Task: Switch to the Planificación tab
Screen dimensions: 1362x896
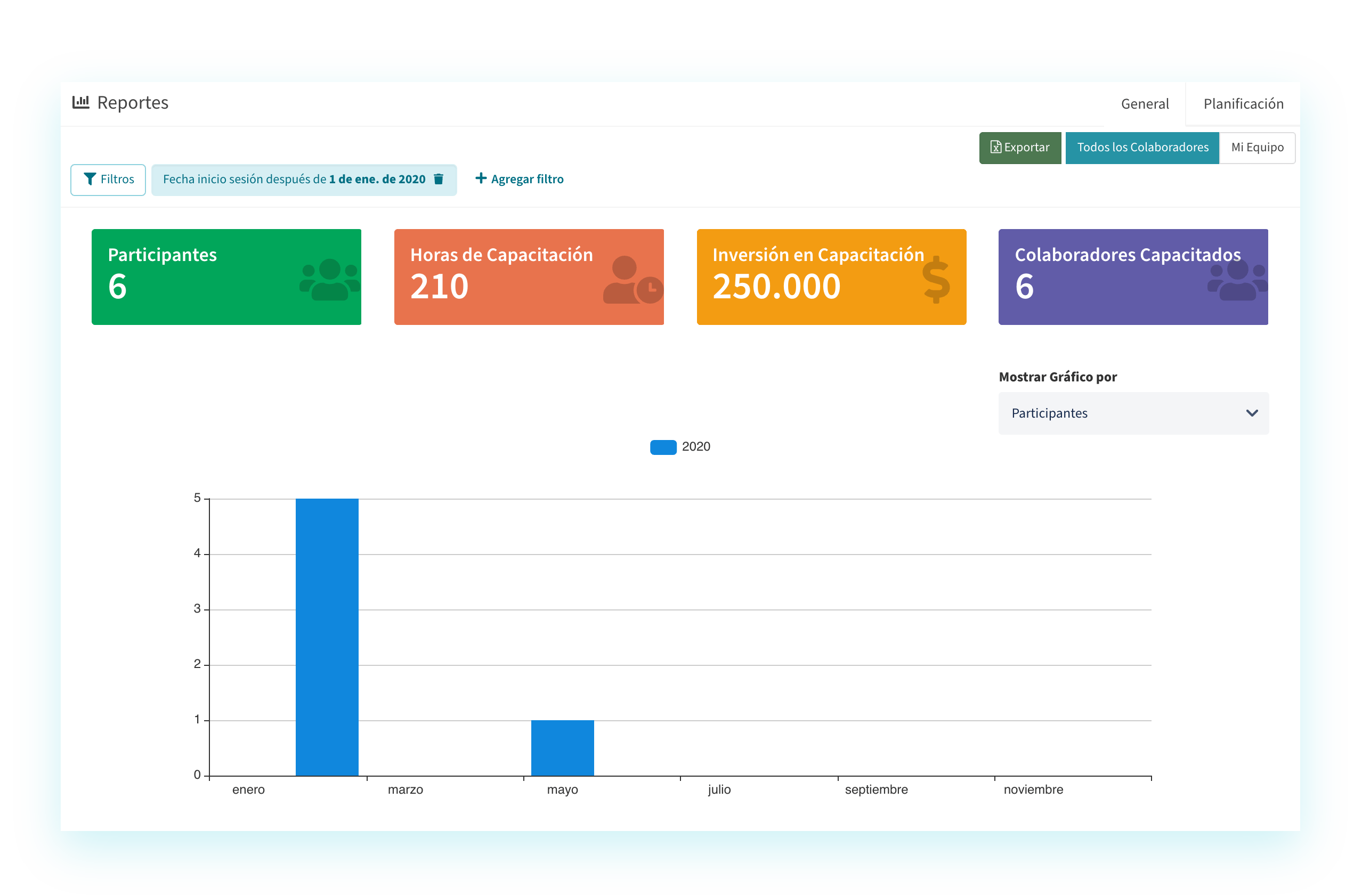Action: tap(1243, 104)
